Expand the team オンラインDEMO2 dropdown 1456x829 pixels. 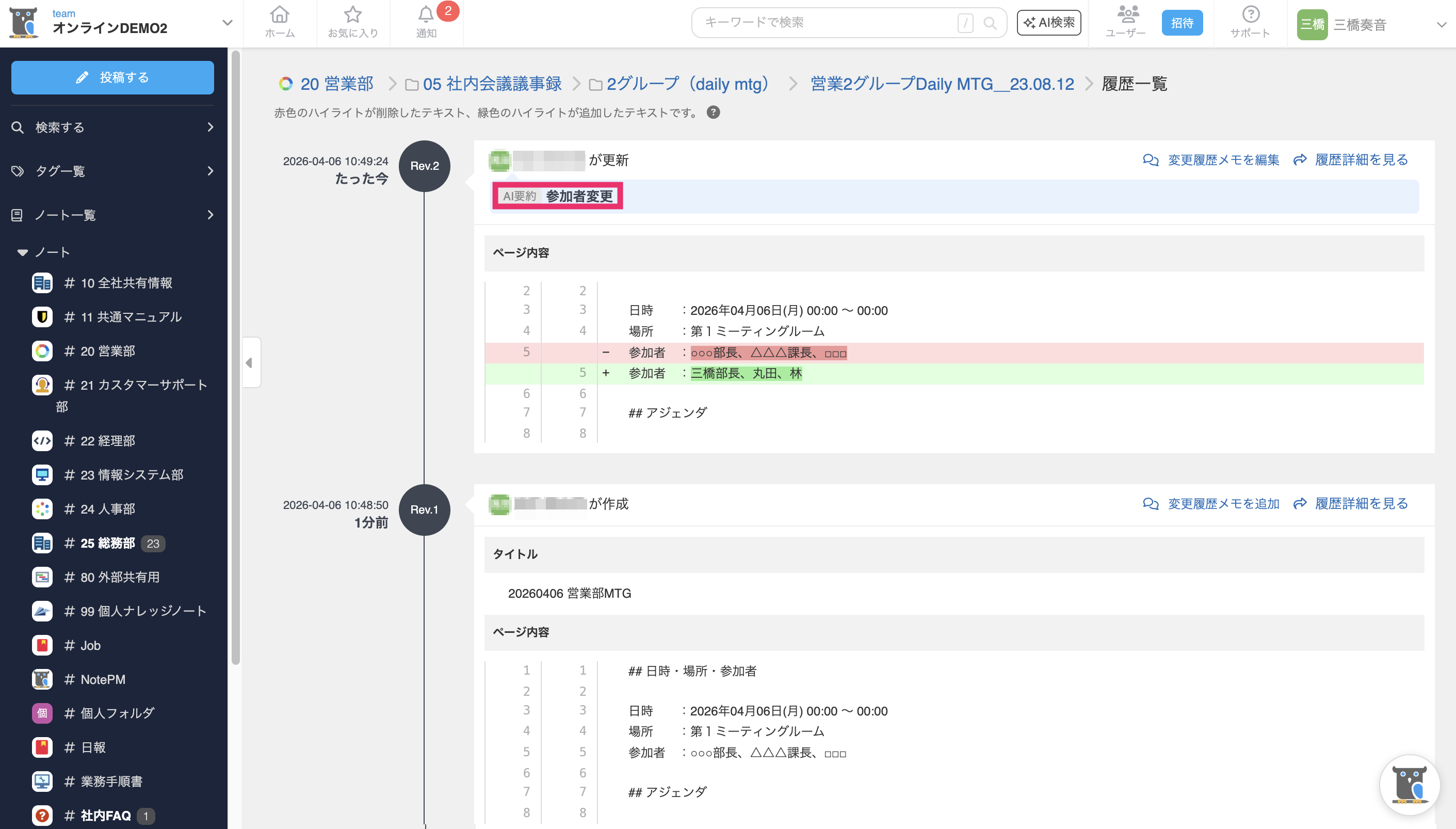[x=227, y=23]
